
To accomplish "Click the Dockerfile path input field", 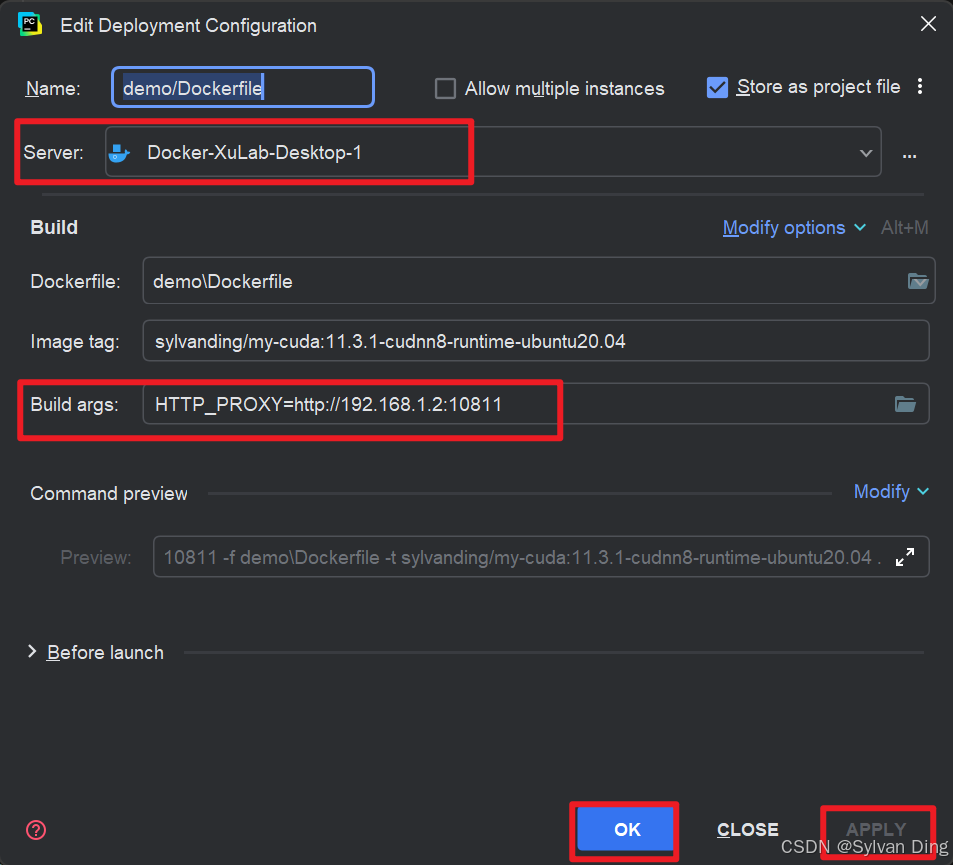I will tap(538, 281).
